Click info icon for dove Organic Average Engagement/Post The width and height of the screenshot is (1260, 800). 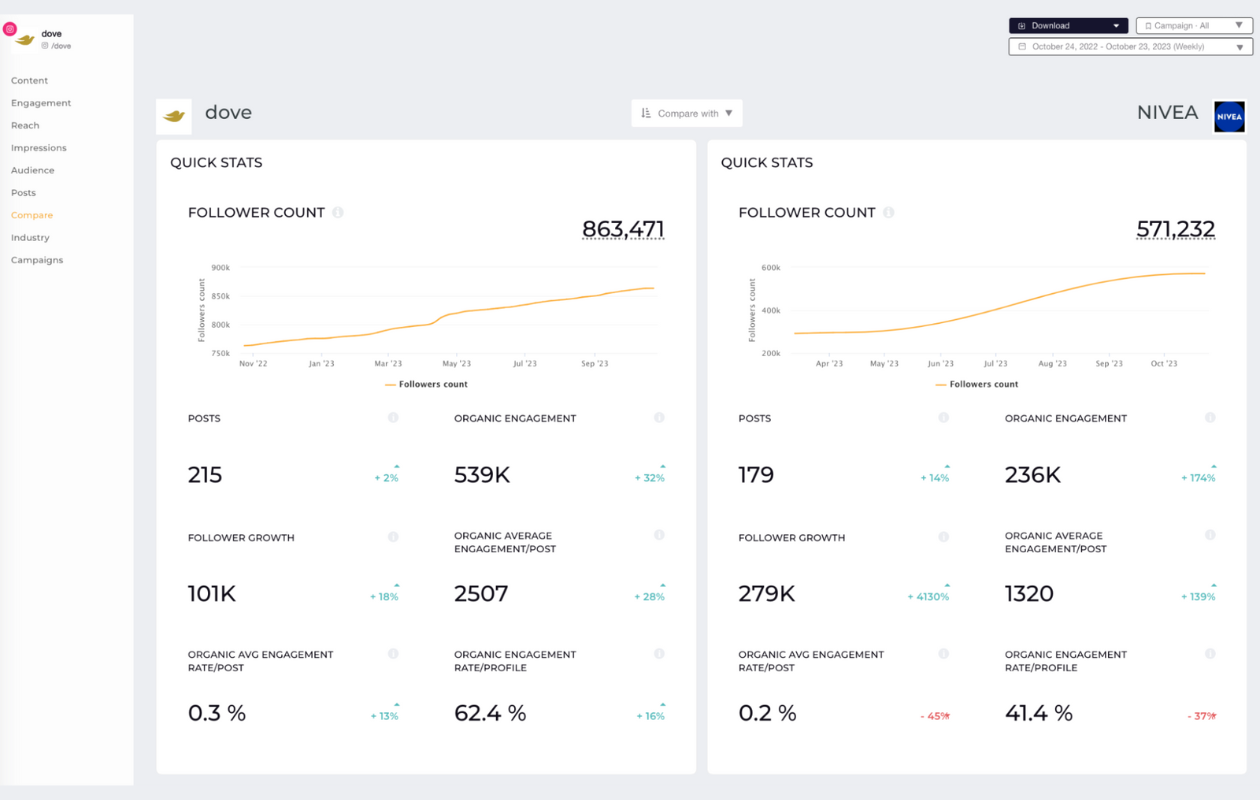click(659, 536)
